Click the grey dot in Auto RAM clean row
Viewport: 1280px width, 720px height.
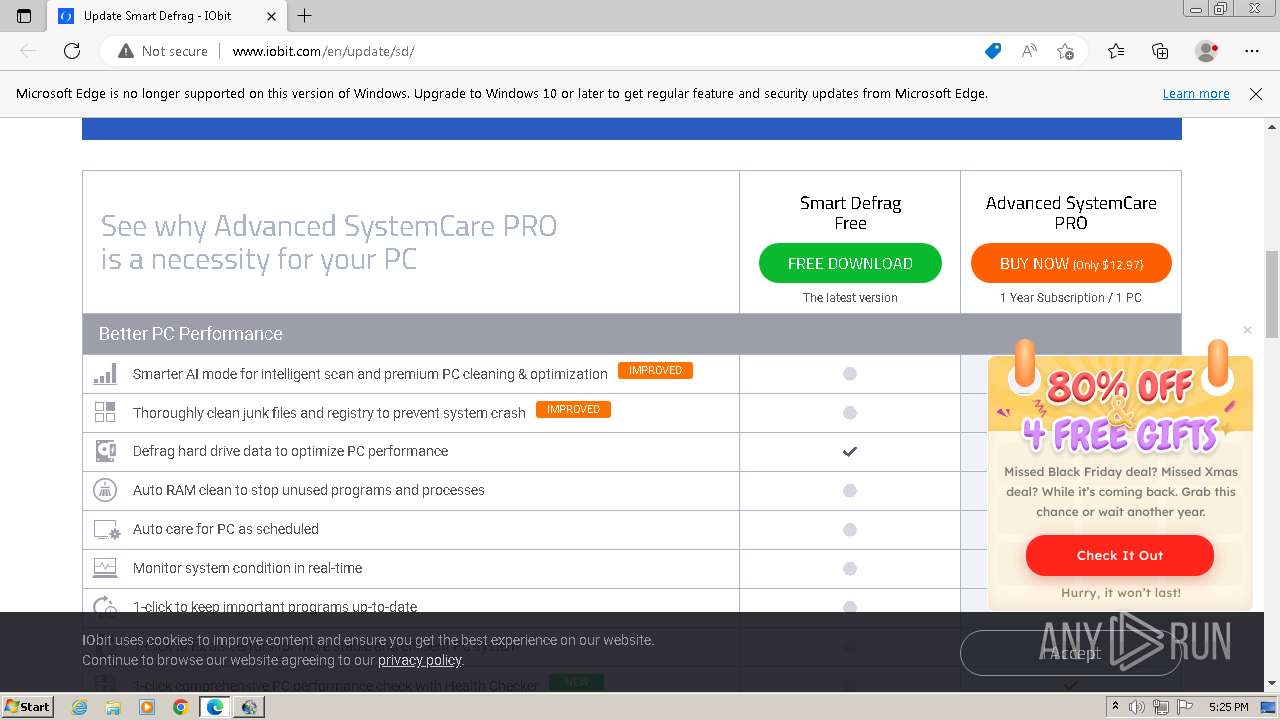tap(850, 490)
